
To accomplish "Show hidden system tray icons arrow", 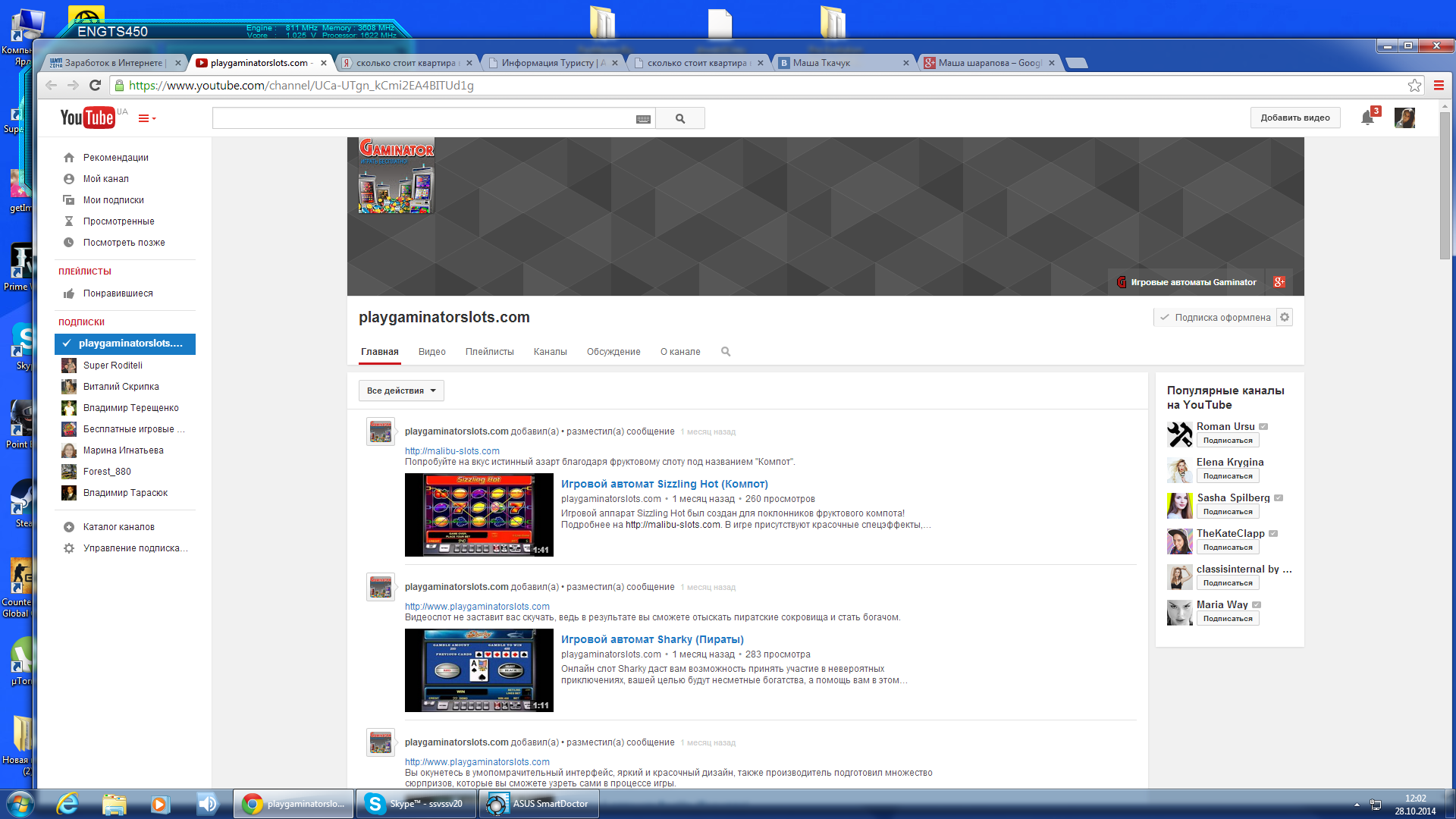I will point(1357,805).
